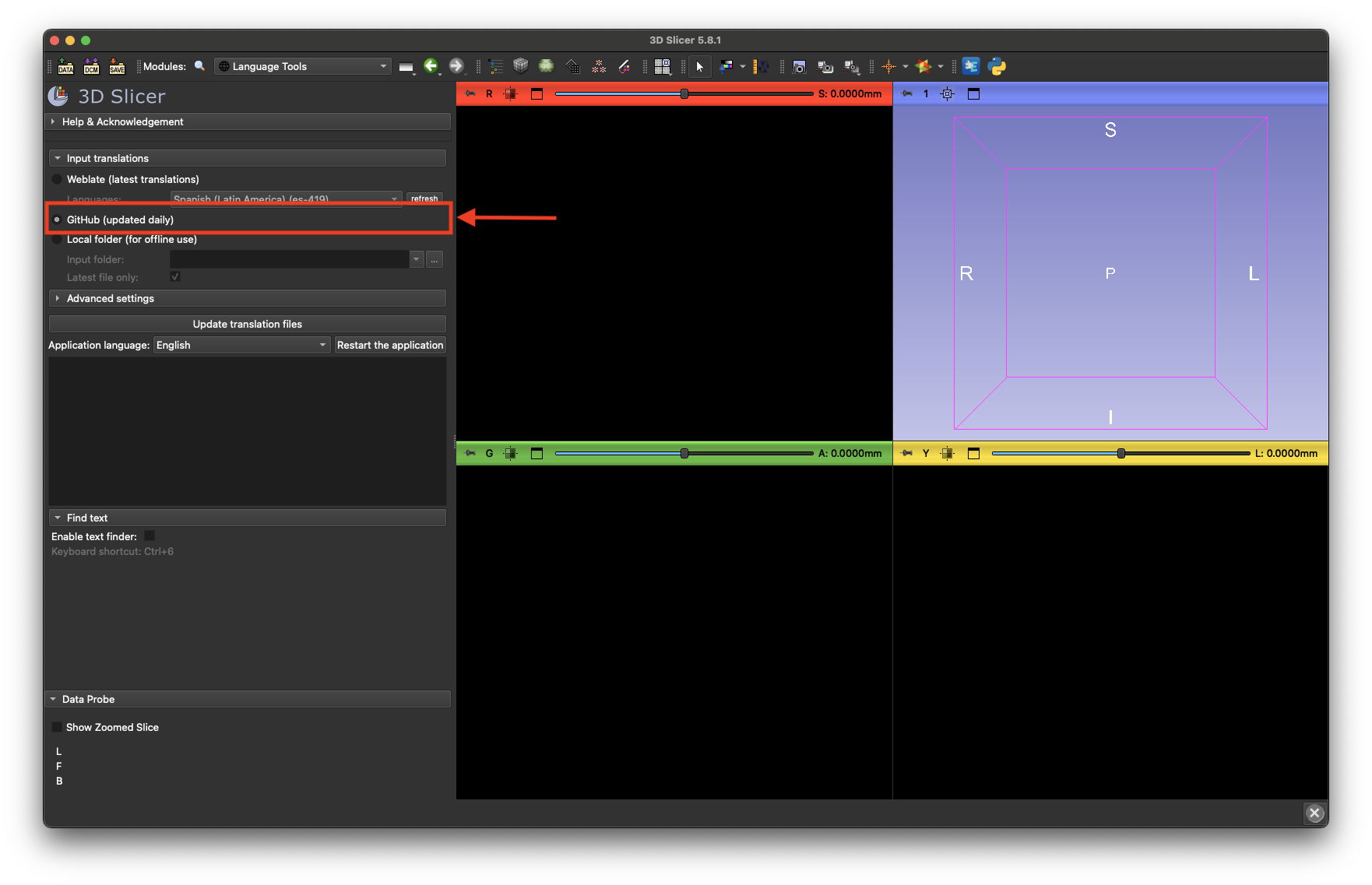Click the Load DATA icon

(x=65, y=66)
